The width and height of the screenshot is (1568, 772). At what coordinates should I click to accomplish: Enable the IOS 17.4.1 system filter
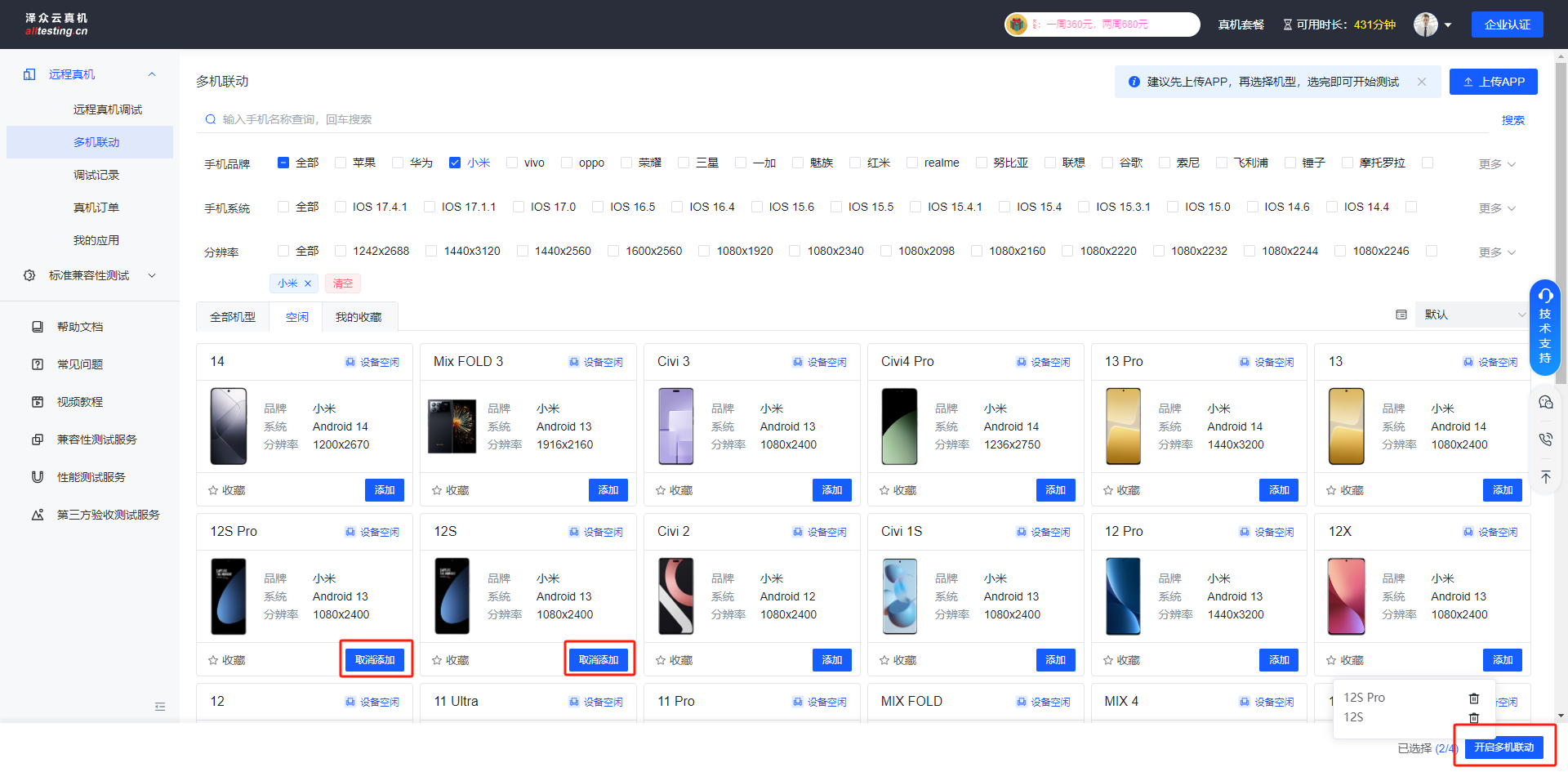(341, 207)
